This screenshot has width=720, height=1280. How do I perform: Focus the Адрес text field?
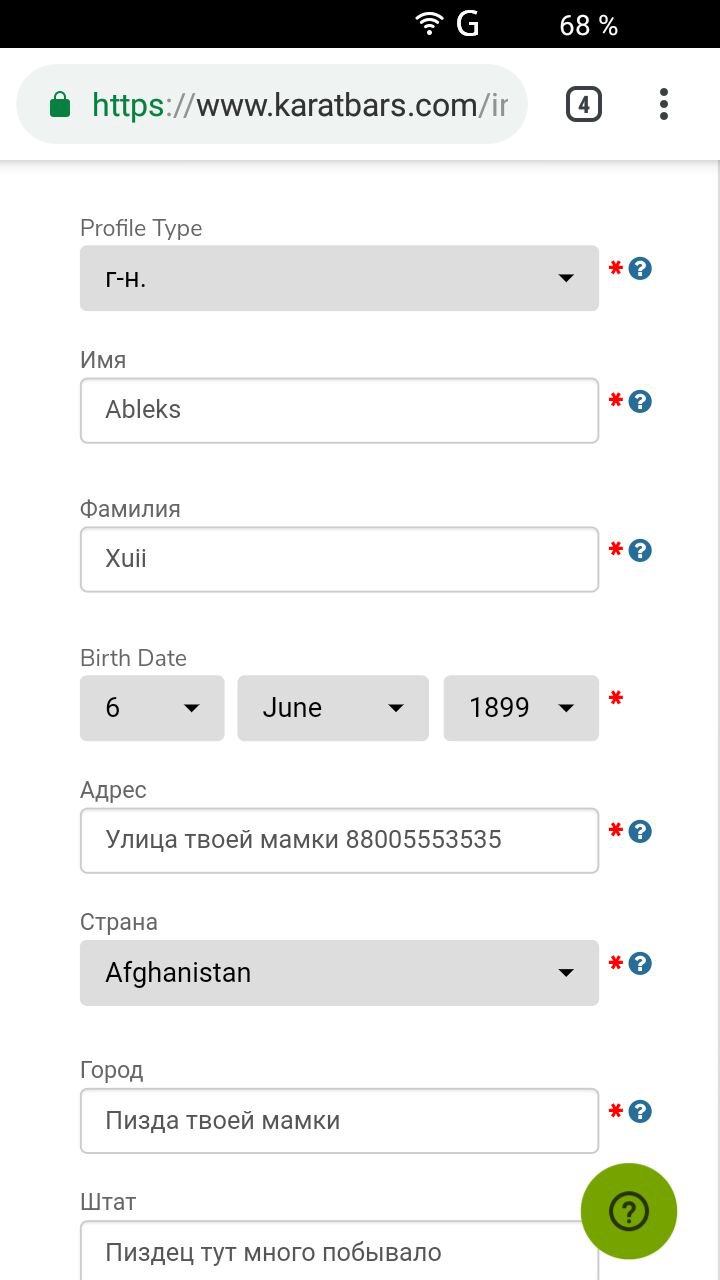339,840
